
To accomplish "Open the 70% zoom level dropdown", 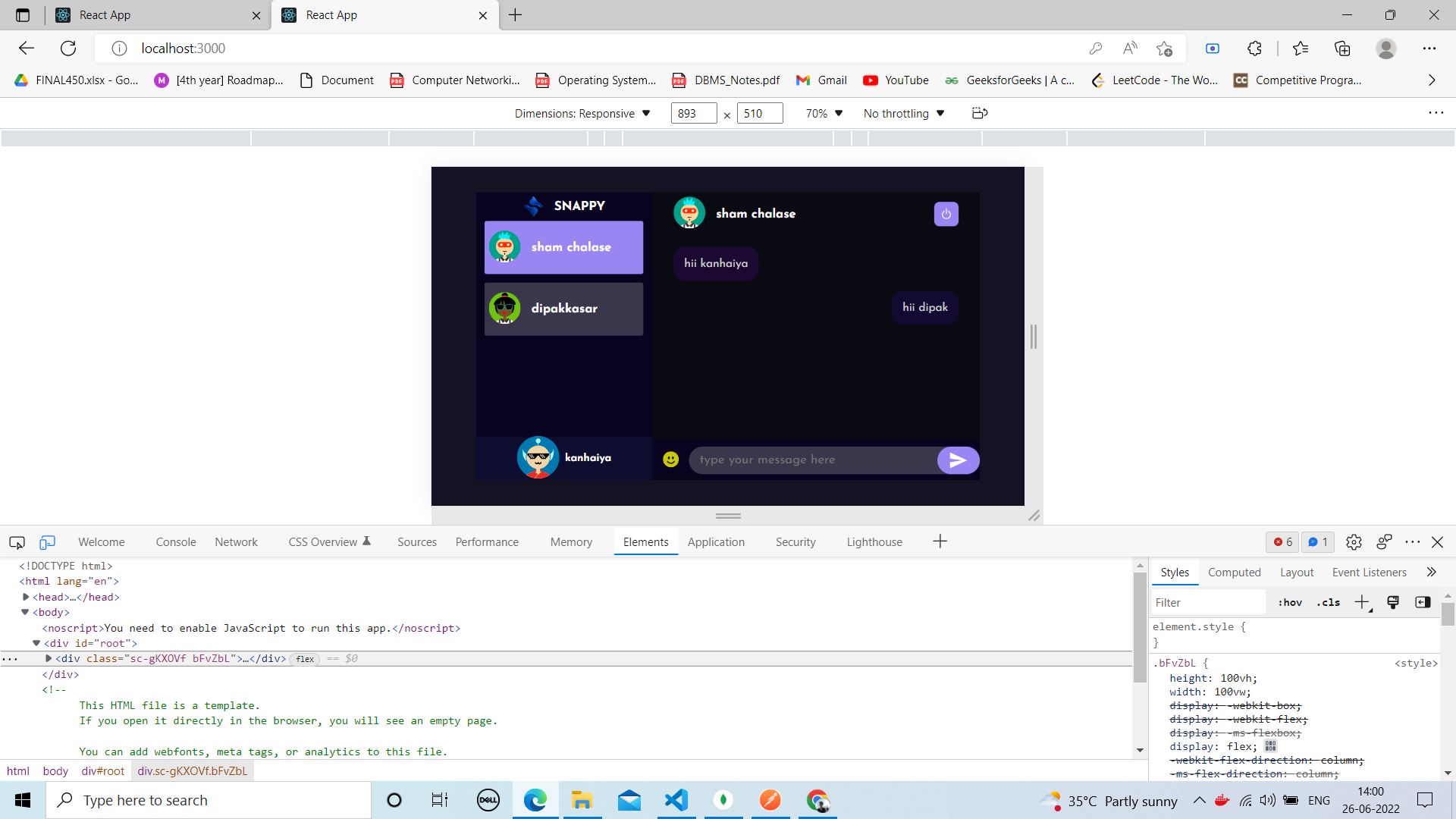I will pyautogui.click(x=823, y=113).
